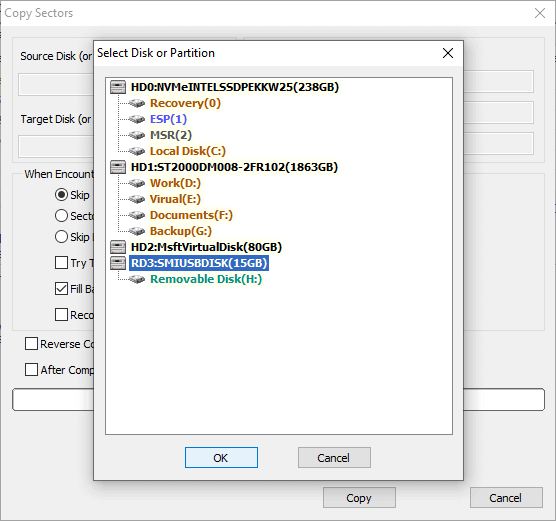Select the Backup(G:) partition

click(x=181, y=231)
